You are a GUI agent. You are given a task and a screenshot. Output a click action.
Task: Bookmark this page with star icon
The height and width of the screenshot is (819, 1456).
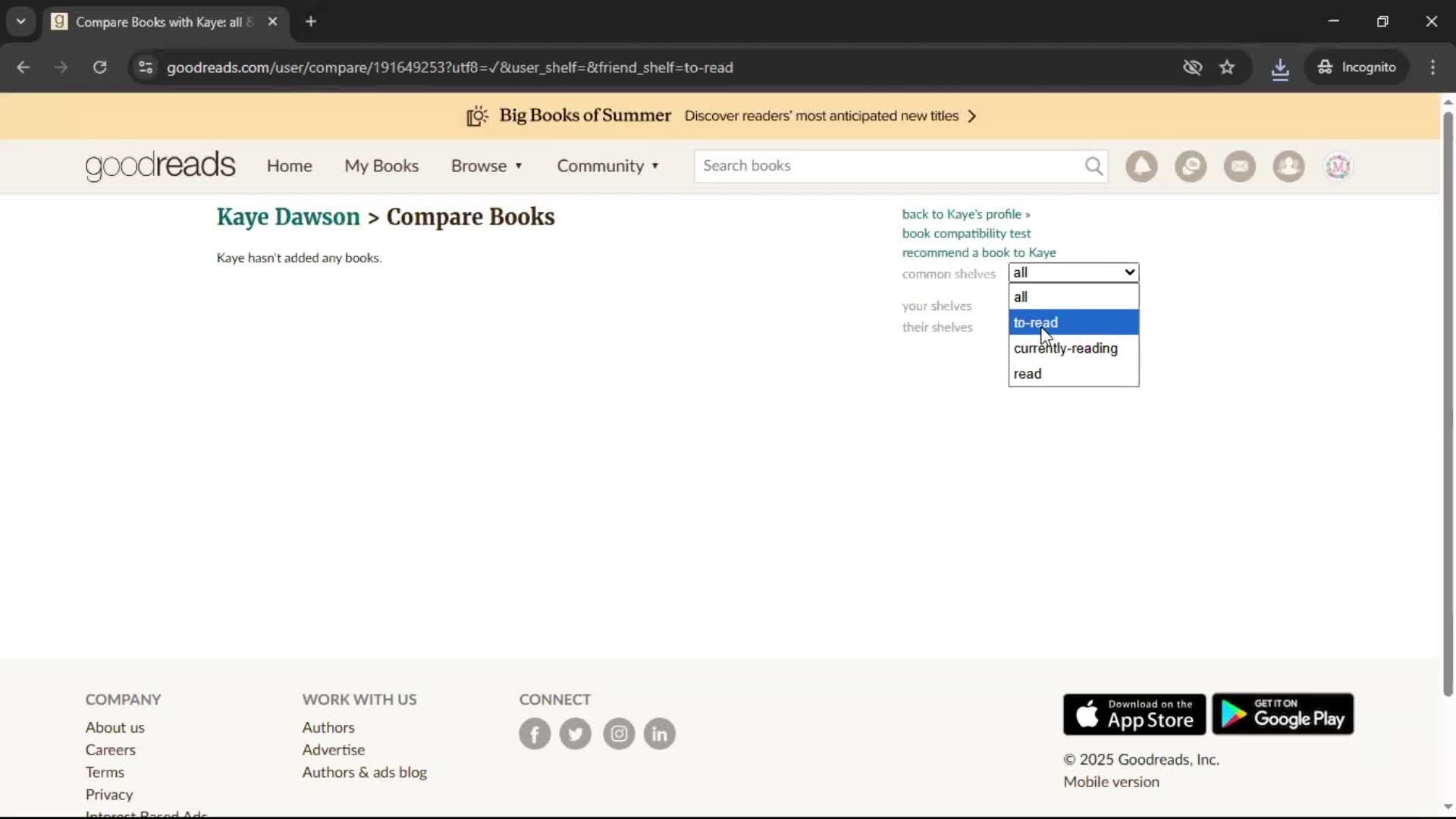pos(1227,67)
